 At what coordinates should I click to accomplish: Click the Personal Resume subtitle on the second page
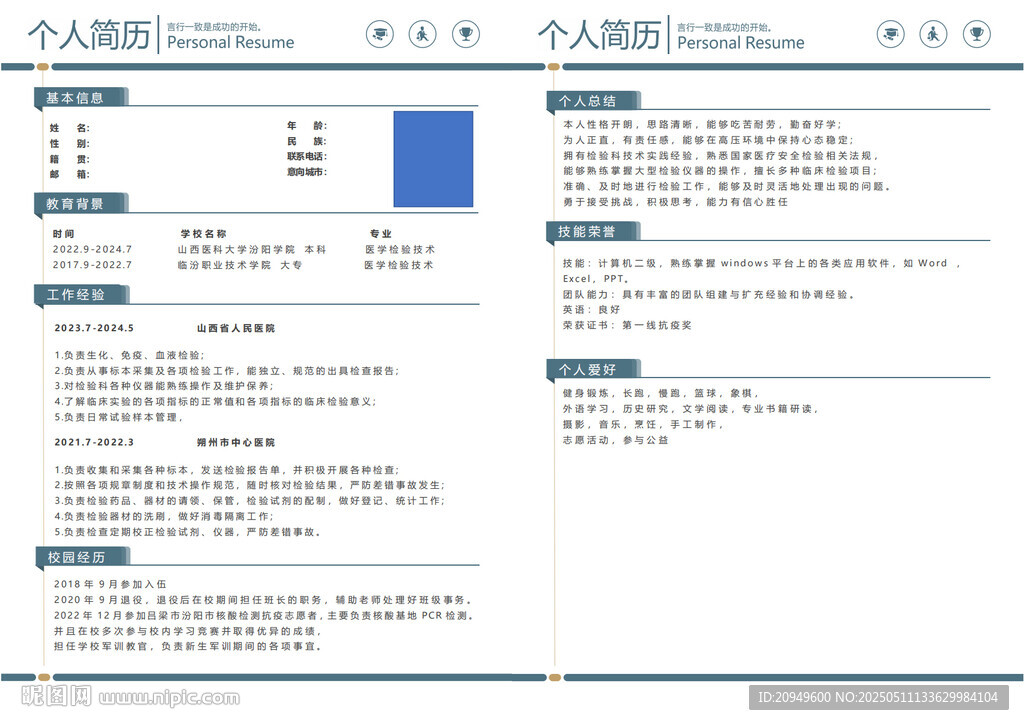click(x=741, y=42)
